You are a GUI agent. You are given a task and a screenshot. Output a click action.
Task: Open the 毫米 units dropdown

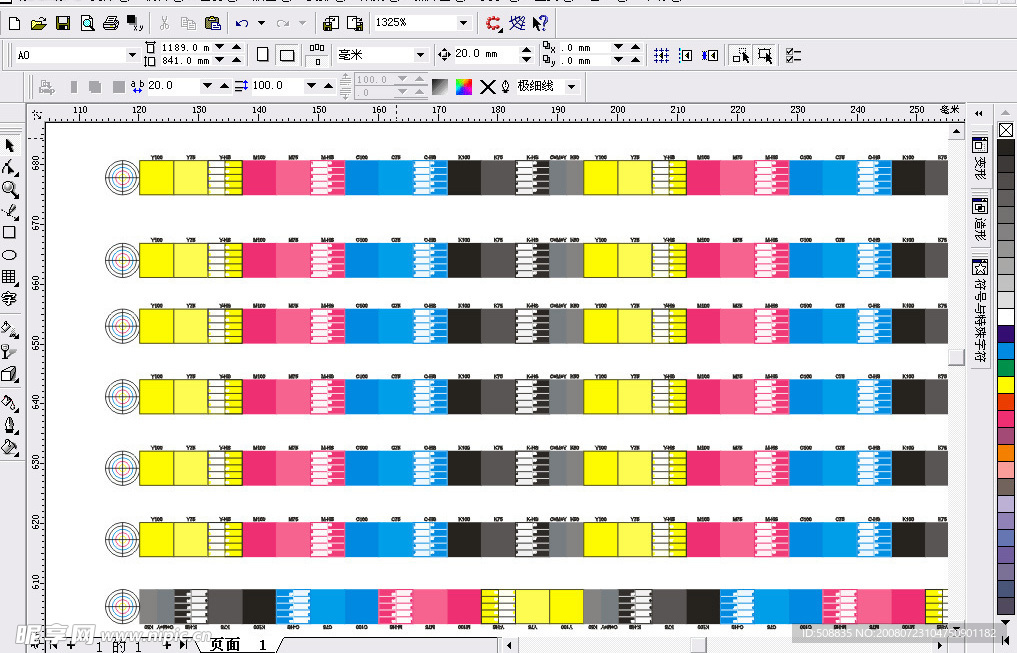point(420,55)
